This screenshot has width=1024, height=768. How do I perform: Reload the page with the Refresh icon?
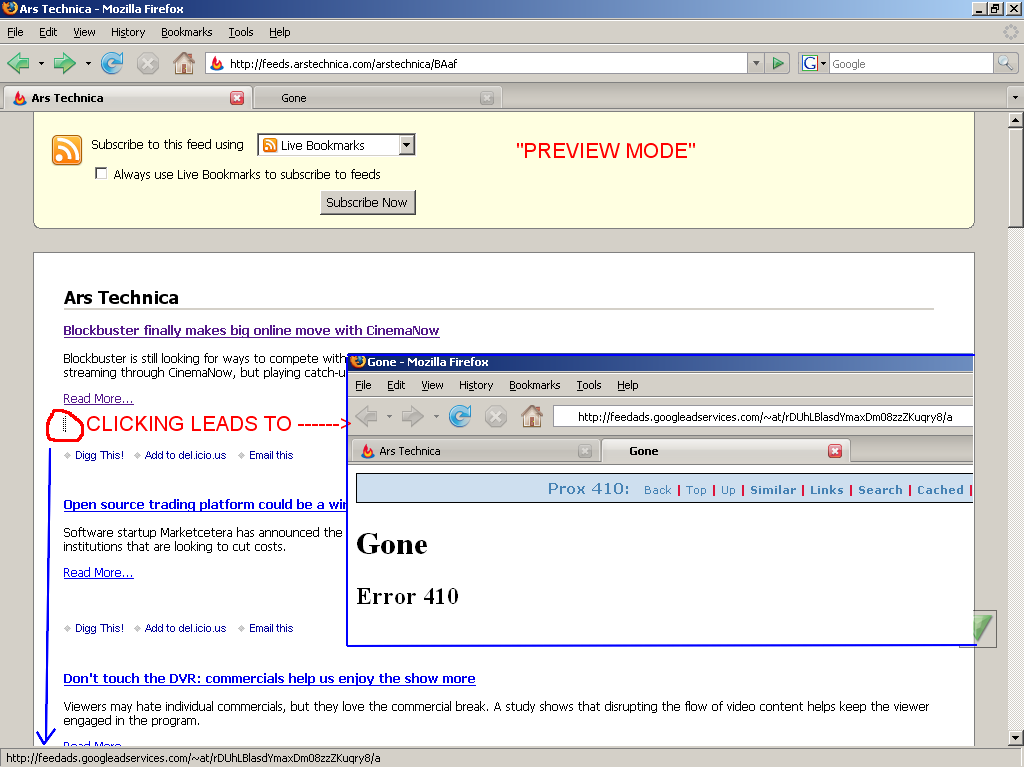coord(112,64)
